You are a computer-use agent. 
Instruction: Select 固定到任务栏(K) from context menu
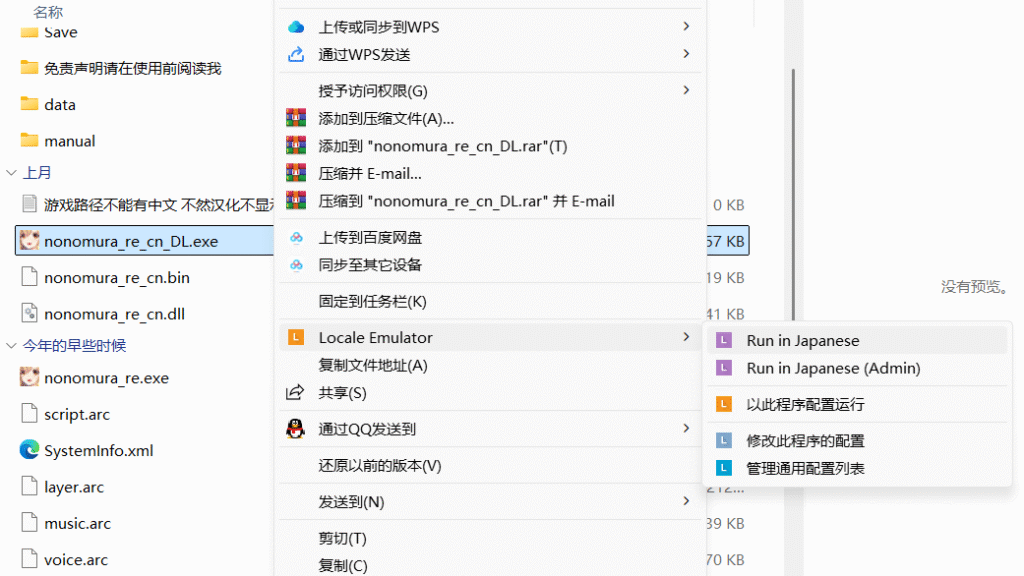coord(372,301)
